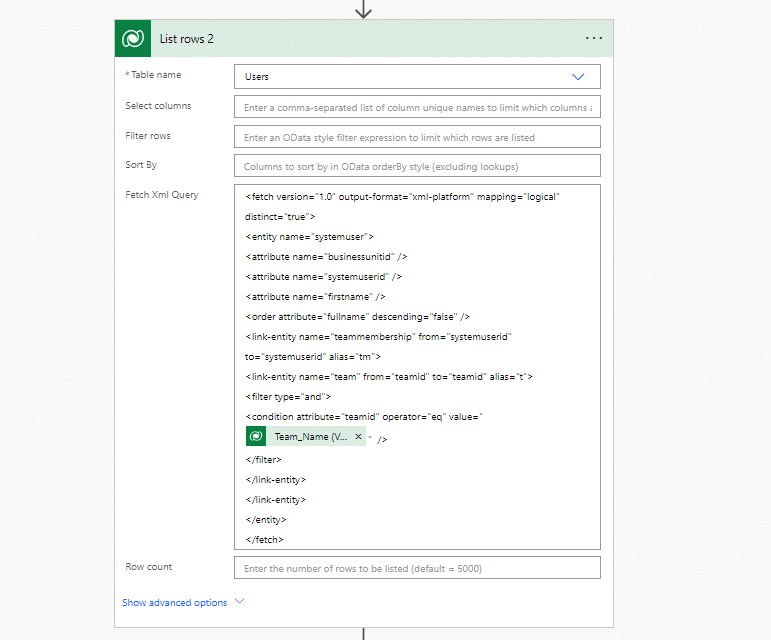The height and width of the screenshot is (640, 771).
Task: Remove the Team_Name dynamic content token
Action: [358, 436]
